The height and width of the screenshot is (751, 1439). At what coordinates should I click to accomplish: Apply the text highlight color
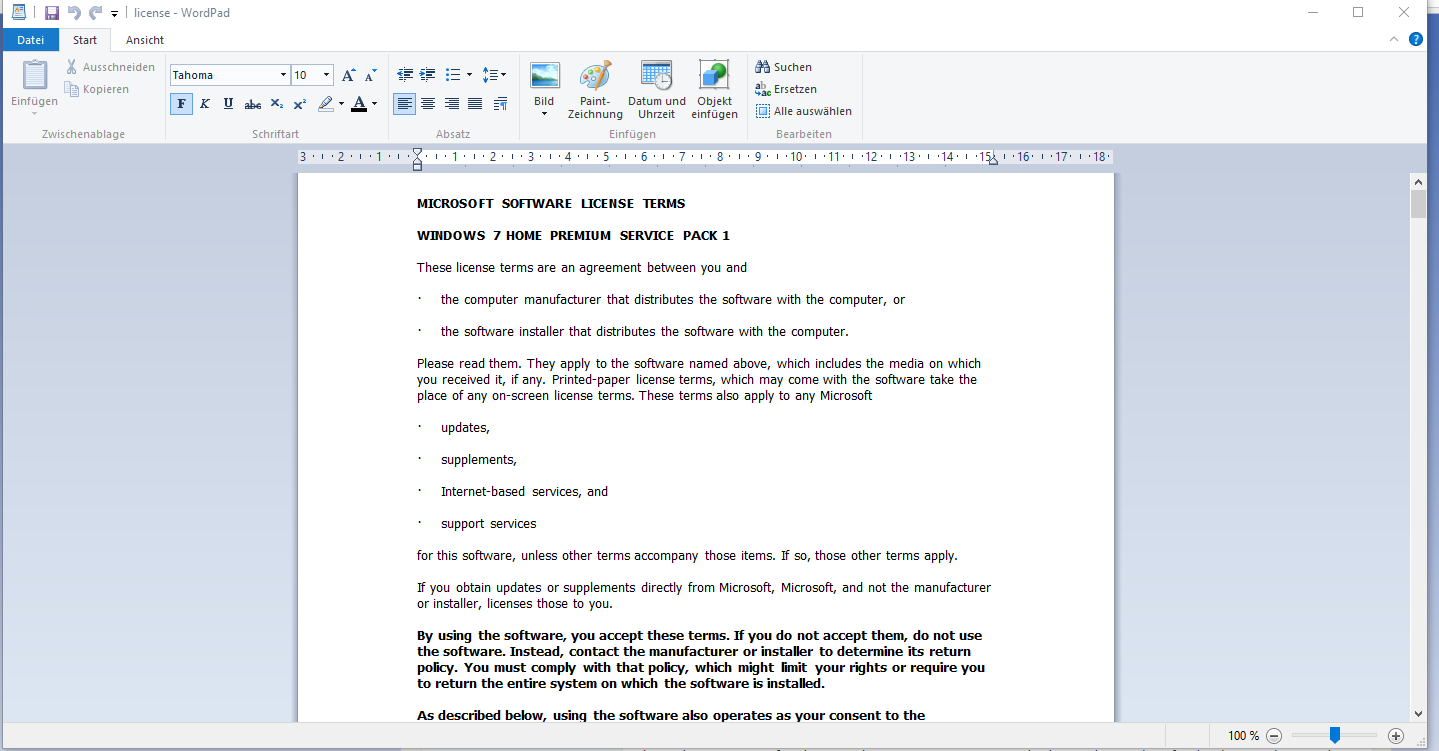[x=325, y=104]
